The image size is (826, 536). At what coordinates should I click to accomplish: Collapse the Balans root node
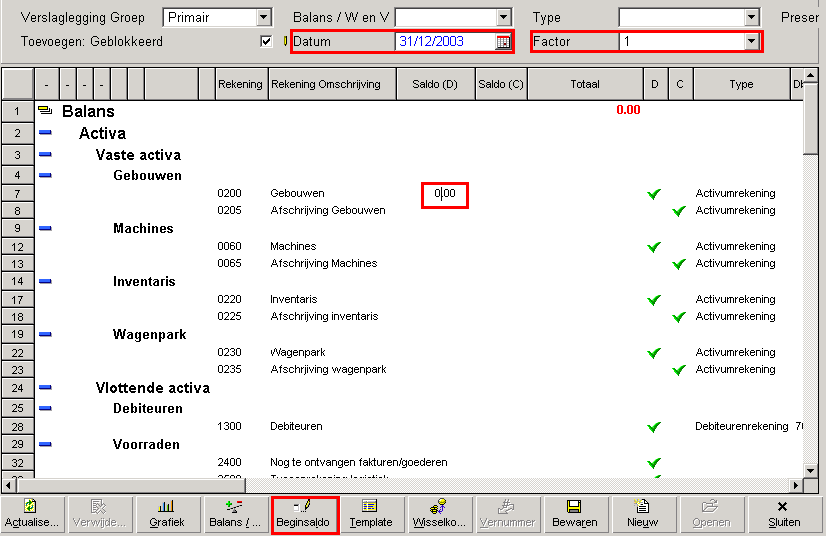click(45, 110)
